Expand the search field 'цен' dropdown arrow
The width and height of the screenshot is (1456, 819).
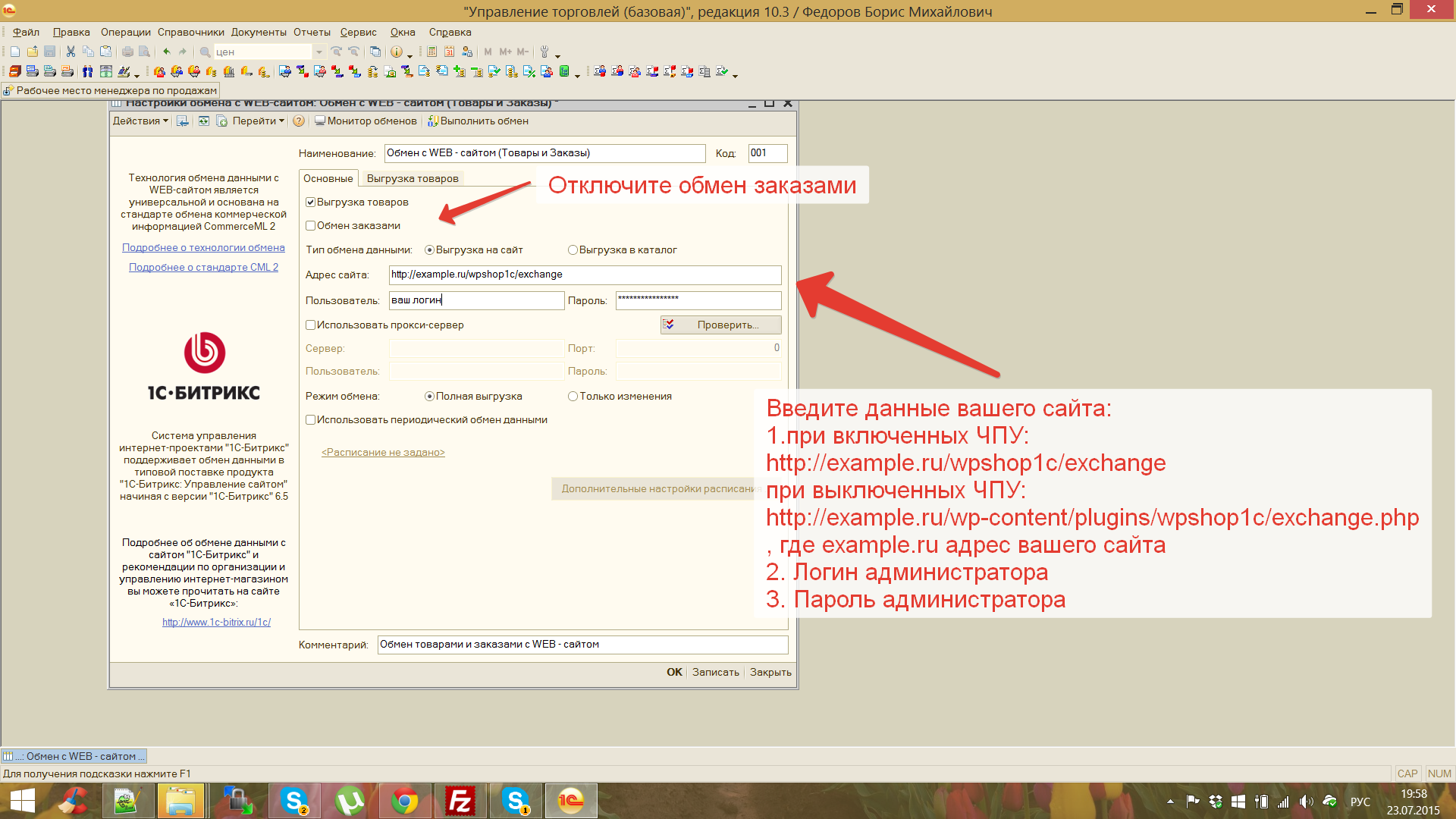click(319, 52)
